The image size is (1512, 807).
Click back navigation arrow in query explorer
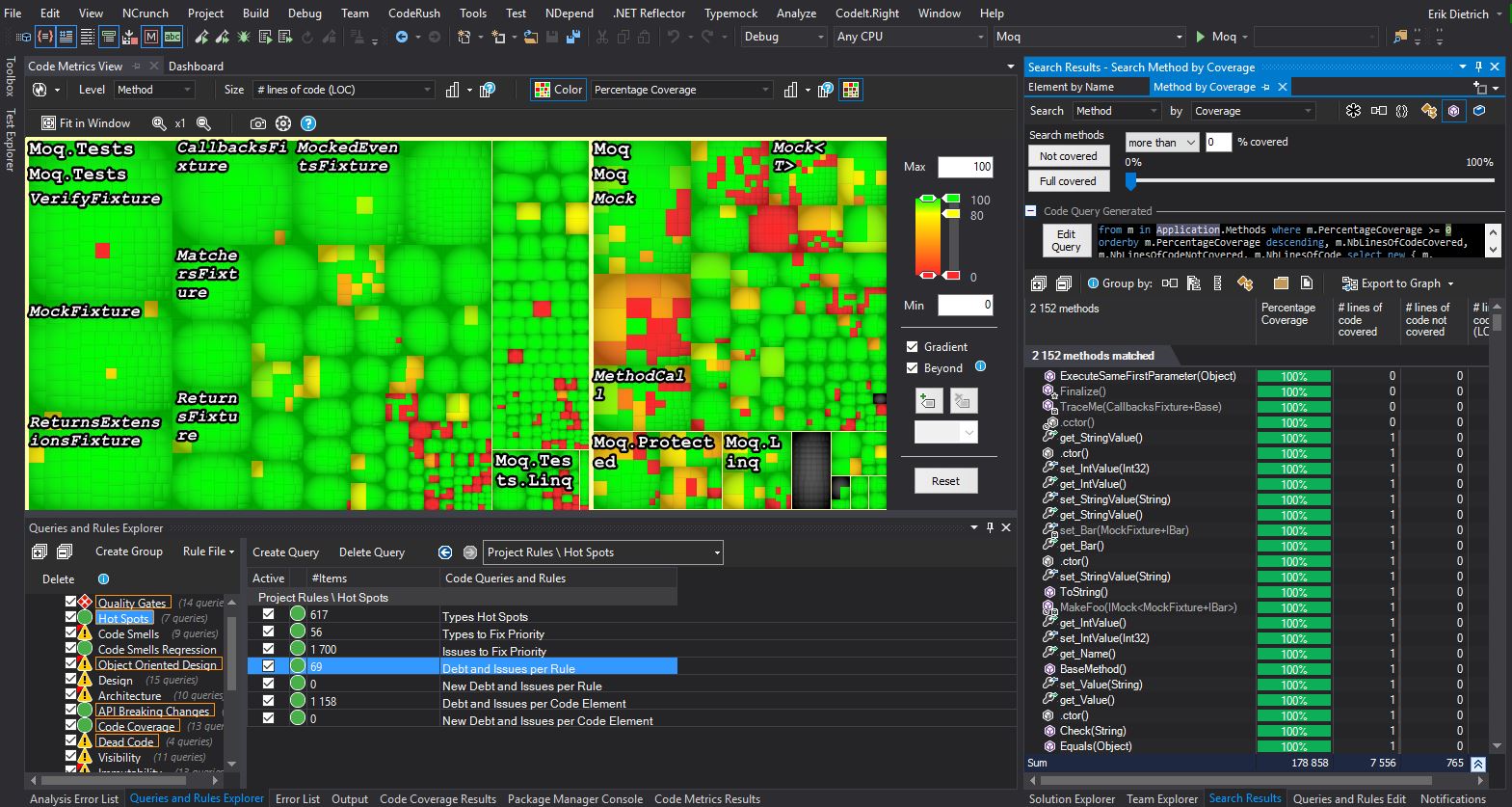point(444,552)
